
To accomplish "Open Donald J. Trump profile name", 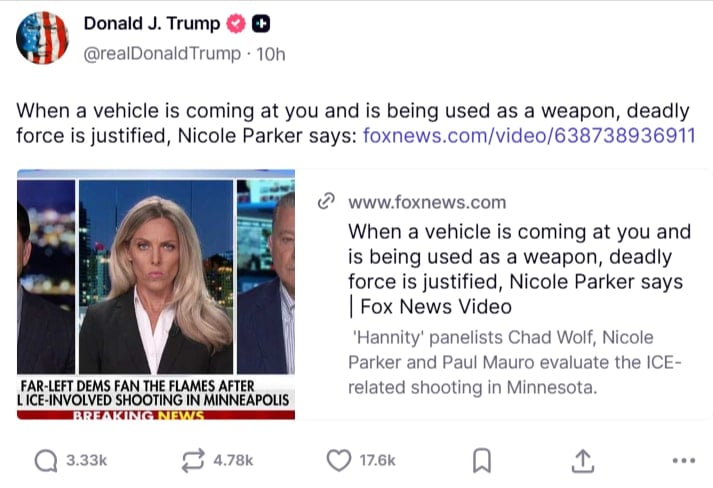I will click(x=152, y=23).
